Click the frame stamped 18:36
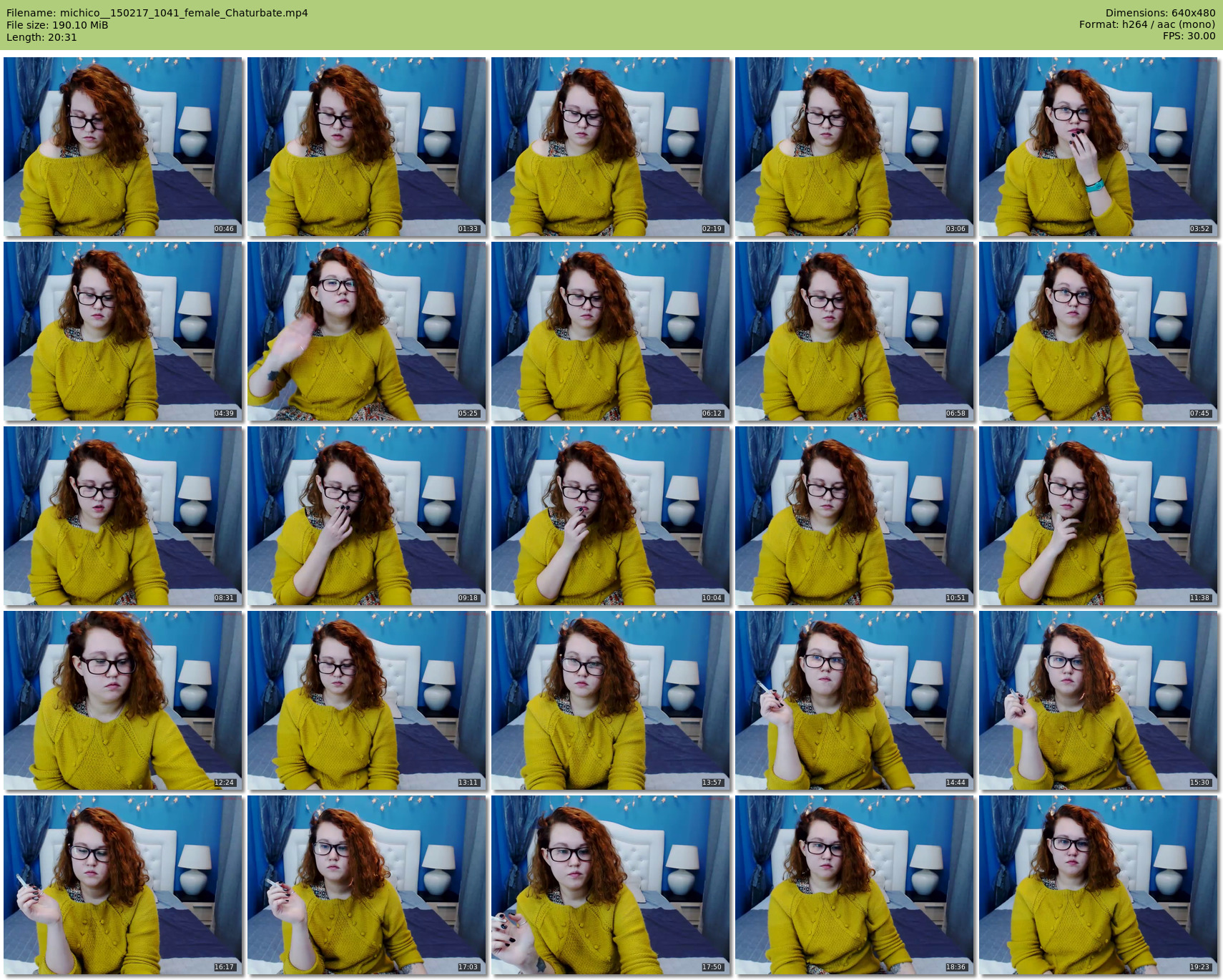Viewport: 1223px width, 980px height. 855,885
